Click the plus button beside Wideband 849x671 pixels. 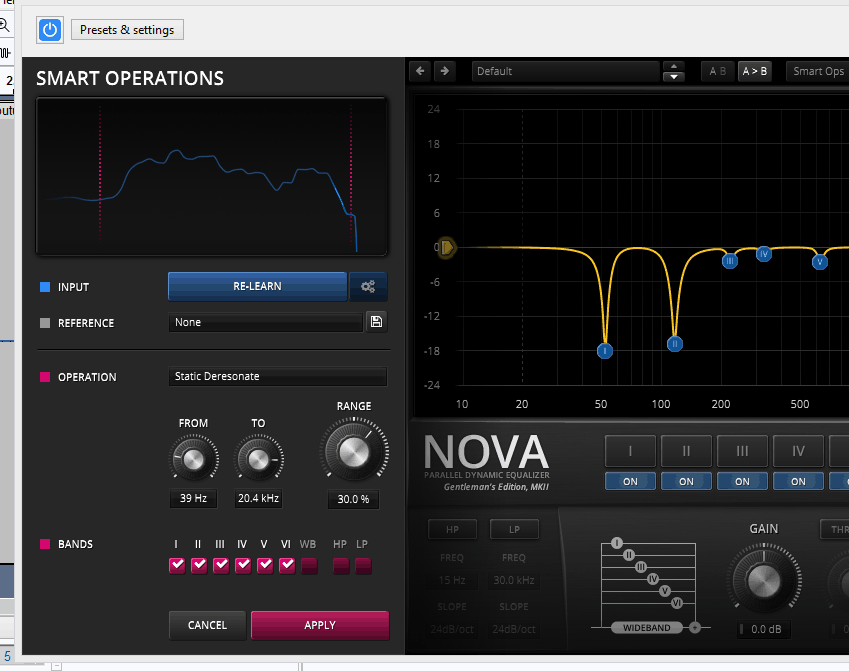[695, 628]
